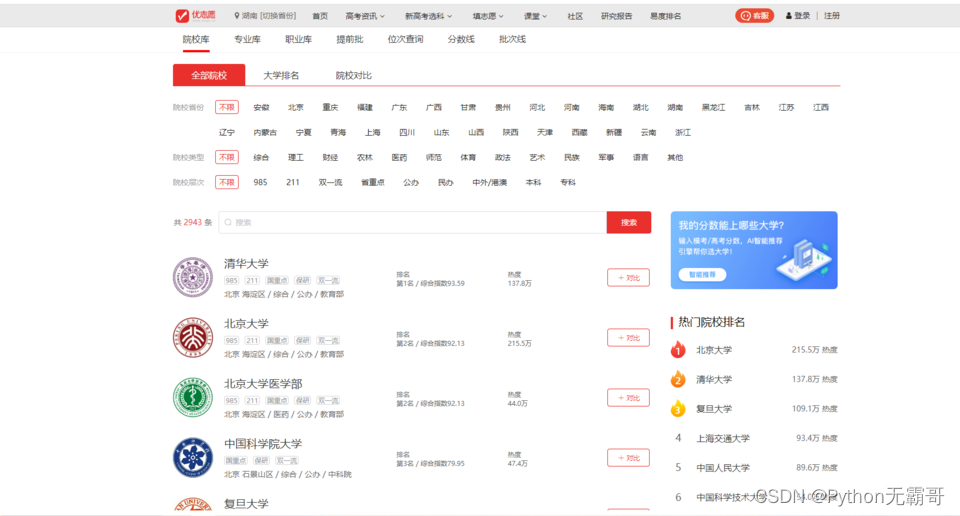Open the red 北京大学 emblem in the school list
Viewport: 960px width, 516px height.
(x=193, y=337)
